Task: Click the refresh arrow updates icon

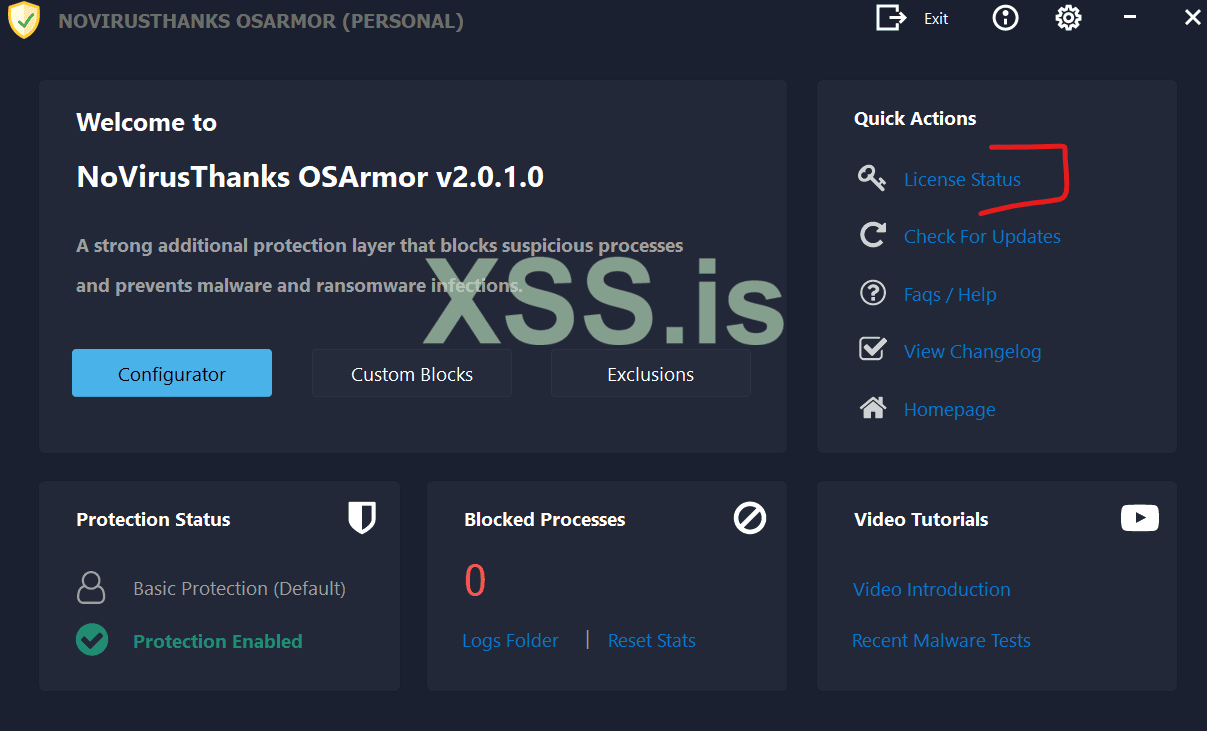Action: click(873, 235)
